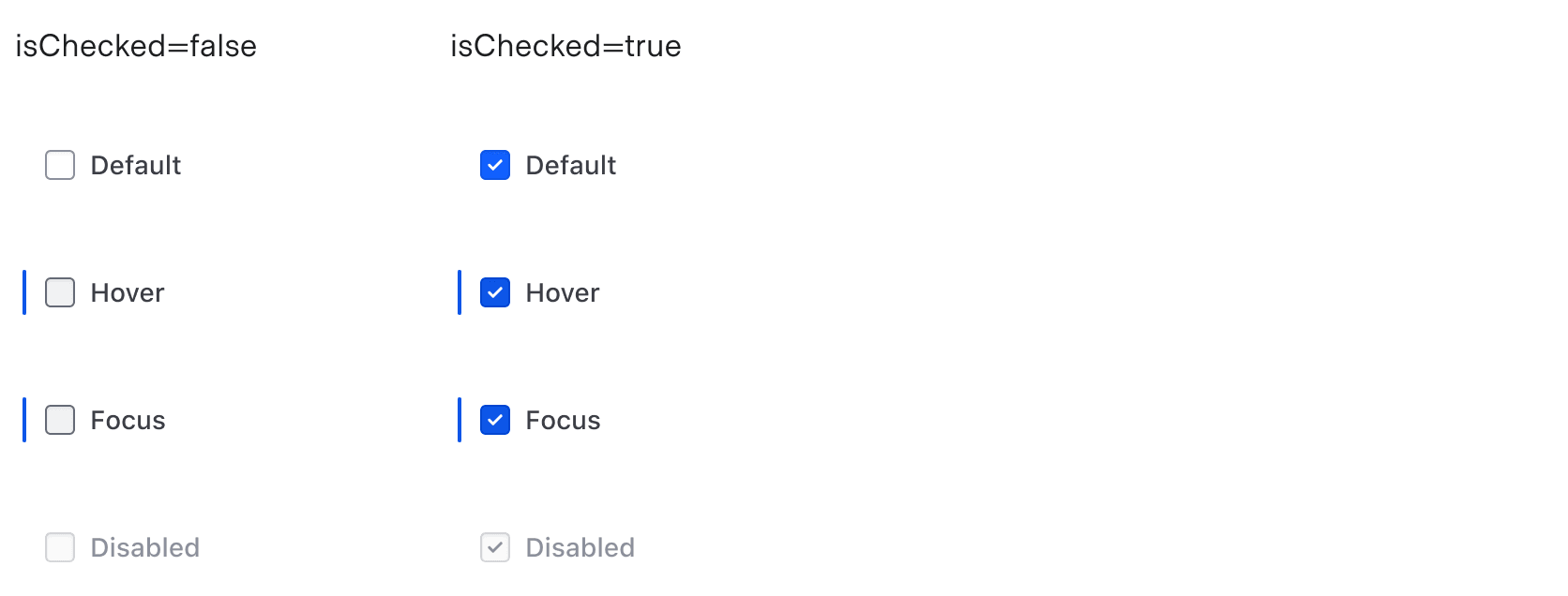Click the Default label next to checked box

tap(569, 165)
